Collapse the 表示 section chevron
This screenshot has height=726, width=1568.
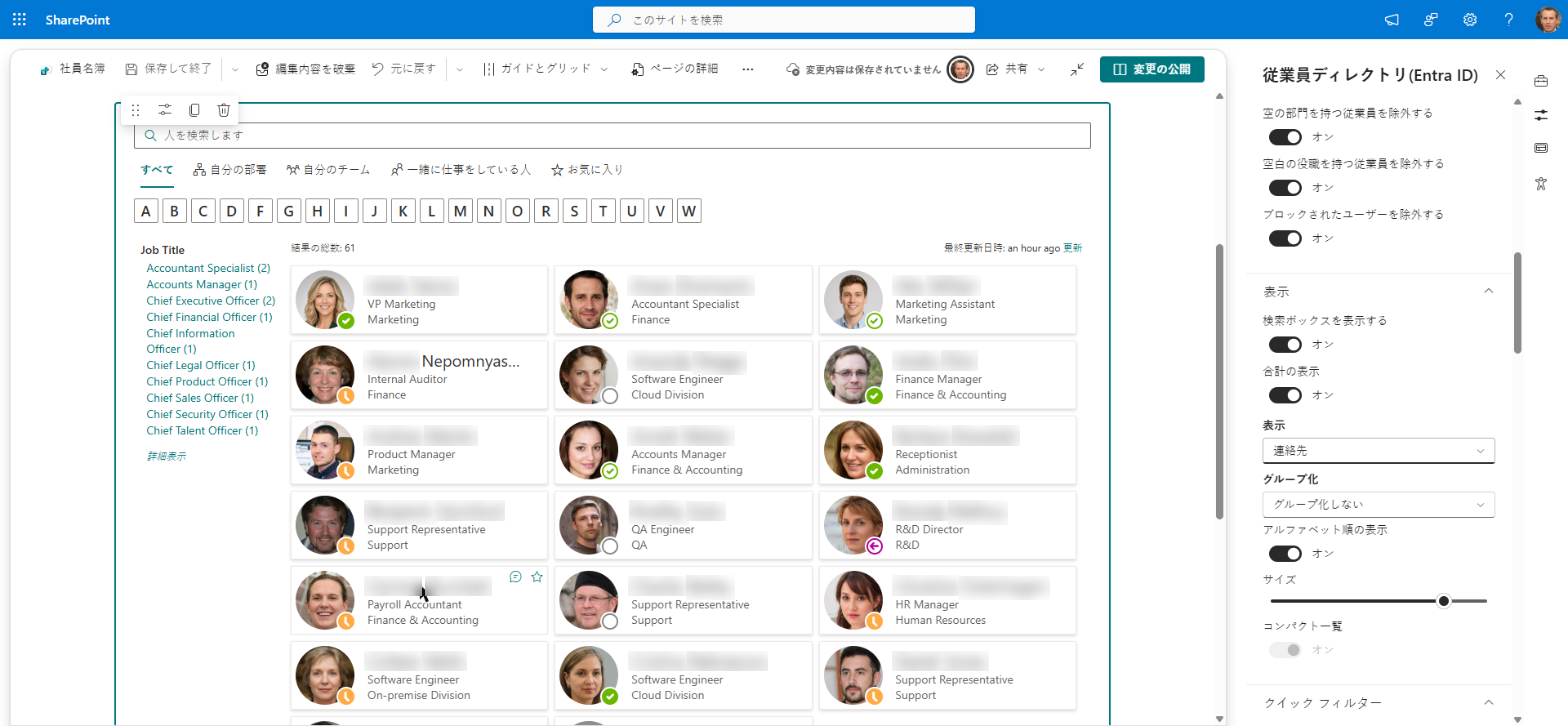1488,291
